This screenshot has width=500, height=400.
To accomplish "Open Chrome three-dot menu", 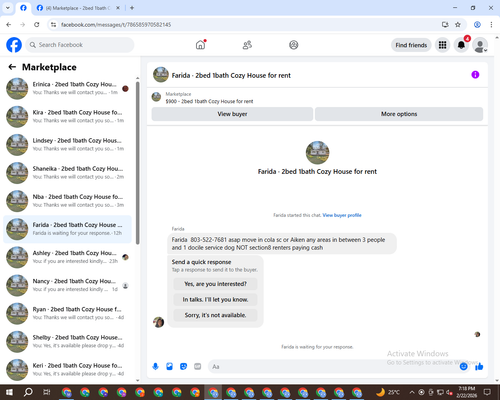I will coord(491,24).
